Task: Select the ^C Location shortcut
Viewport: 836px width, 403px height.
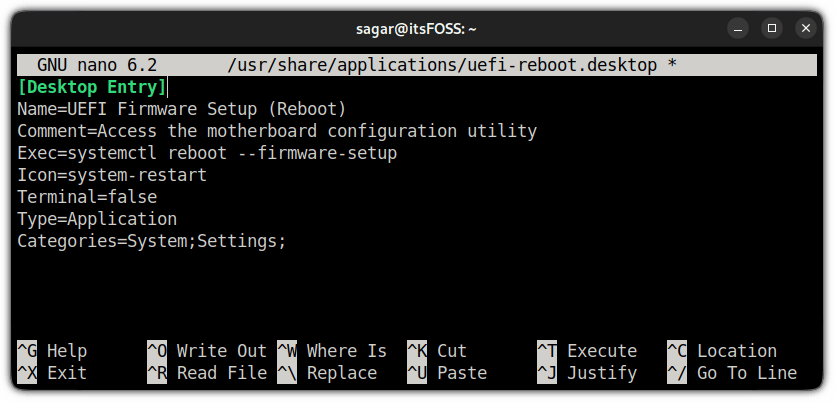Action: click(x=722, y=351)
